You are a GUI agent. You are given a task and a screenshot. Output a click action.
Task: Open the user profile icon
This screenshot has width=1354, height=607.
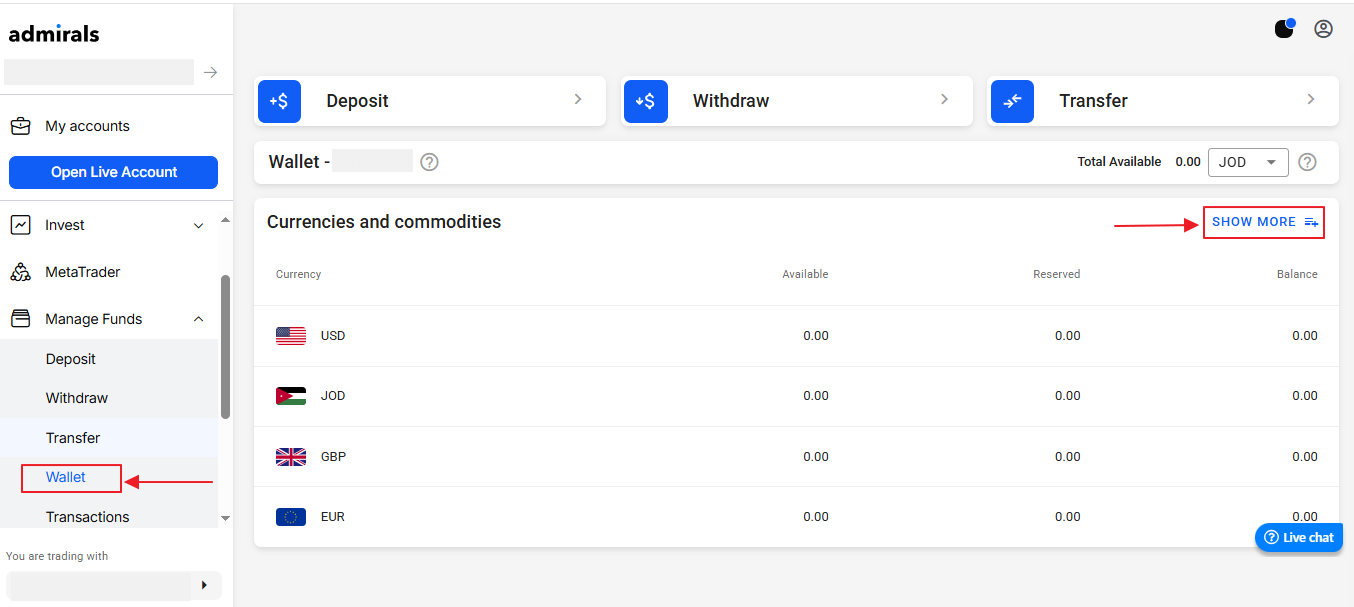pyautogui.click(x=1323, y=29)
